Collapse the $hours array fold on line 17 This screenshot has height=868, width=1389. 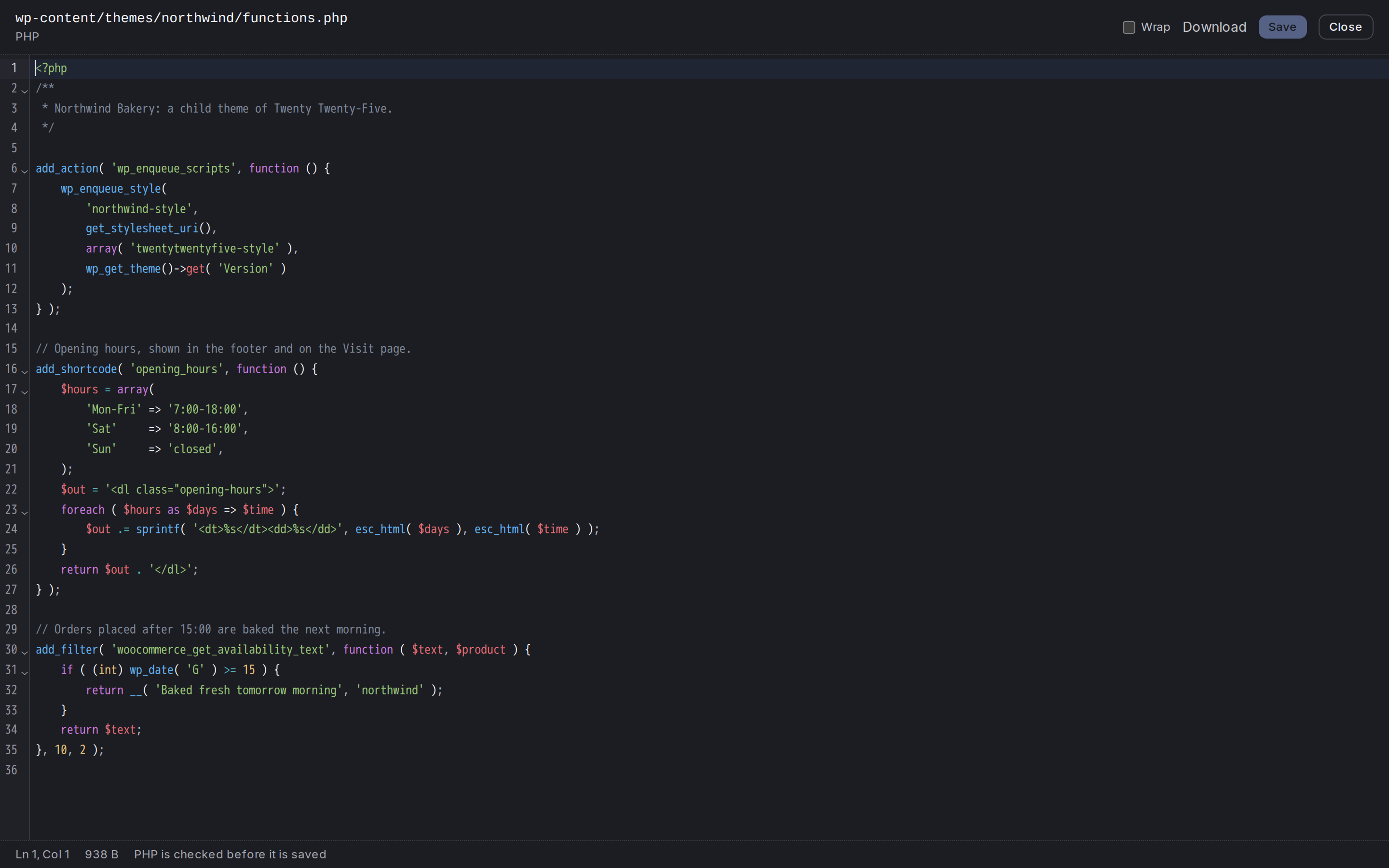click(25, 392)
